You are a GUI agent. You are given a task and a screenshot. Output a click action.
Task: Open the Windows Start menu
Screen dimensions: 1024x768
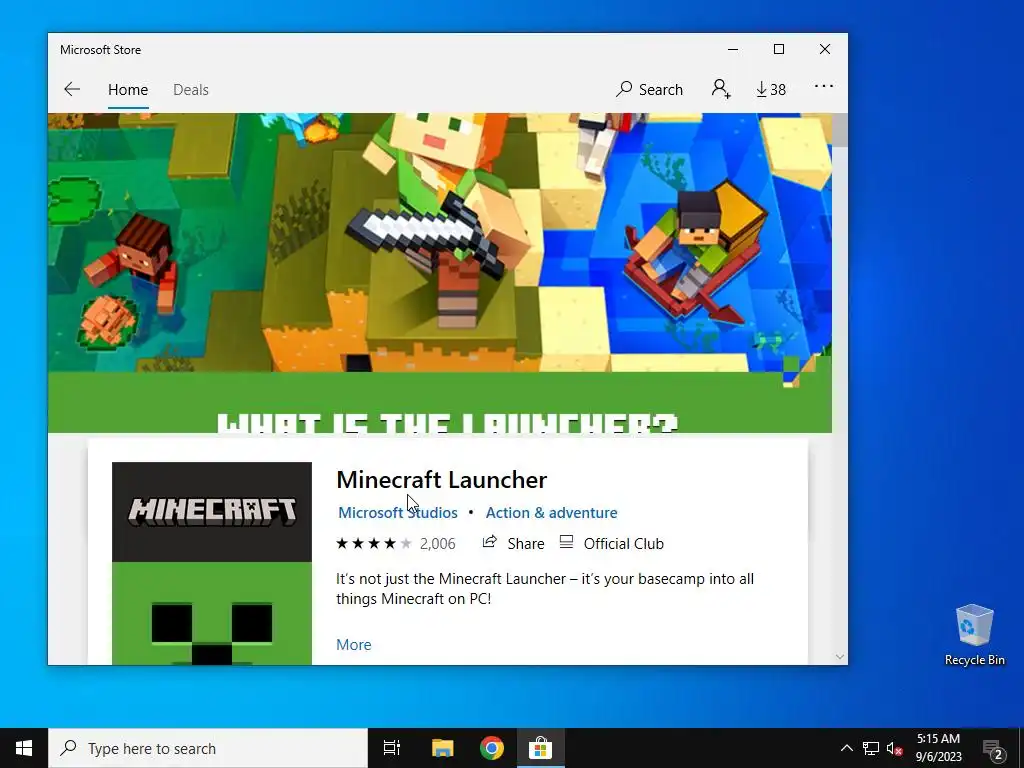24,748
